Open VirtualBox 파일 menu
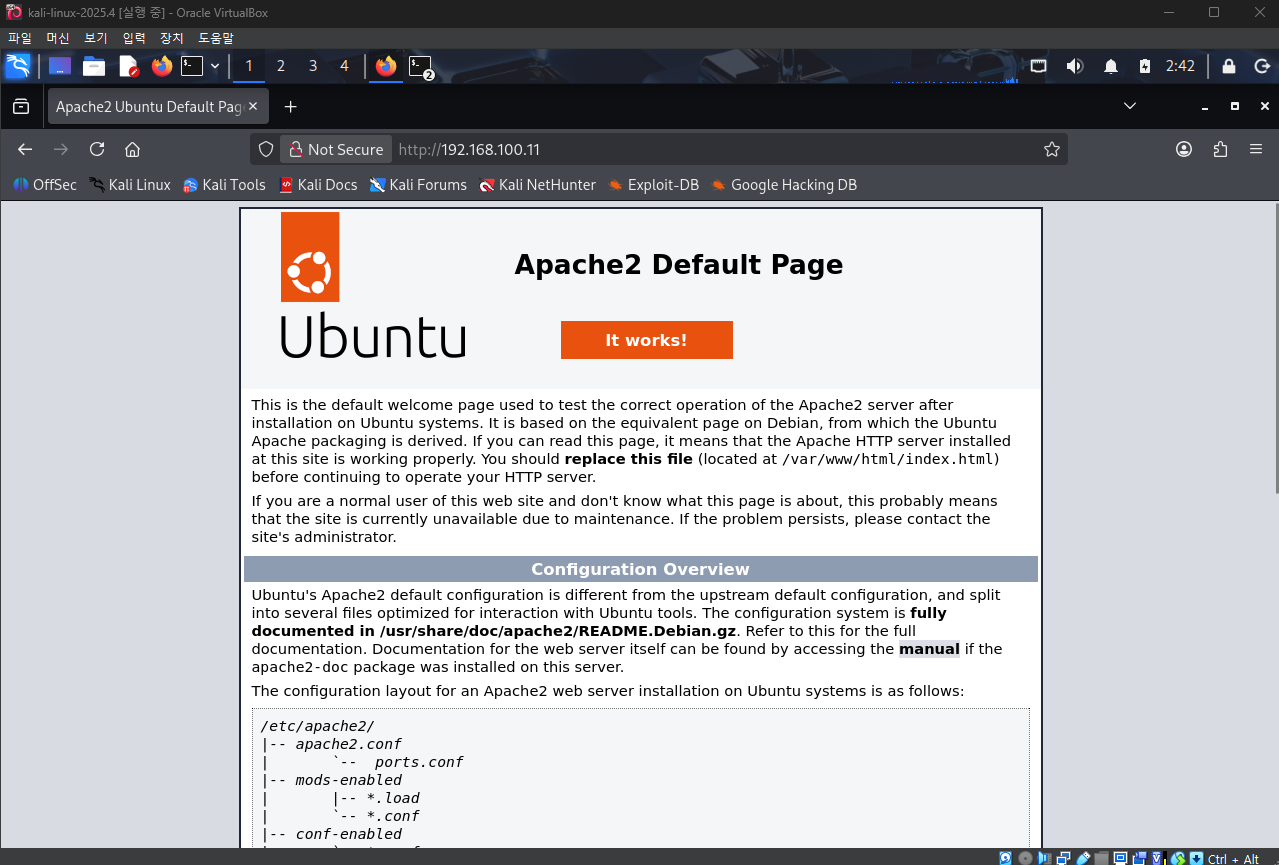1279x865 pixels. click(20, 38)
